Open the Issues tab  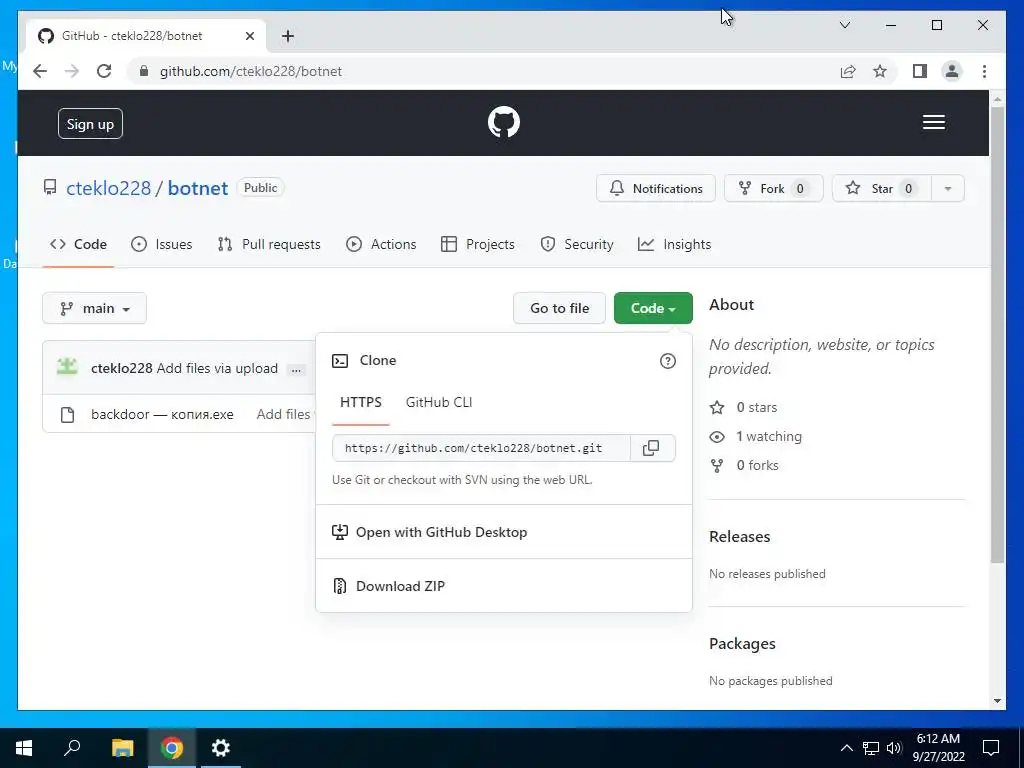pyautogui.click(x=161, y=244)
